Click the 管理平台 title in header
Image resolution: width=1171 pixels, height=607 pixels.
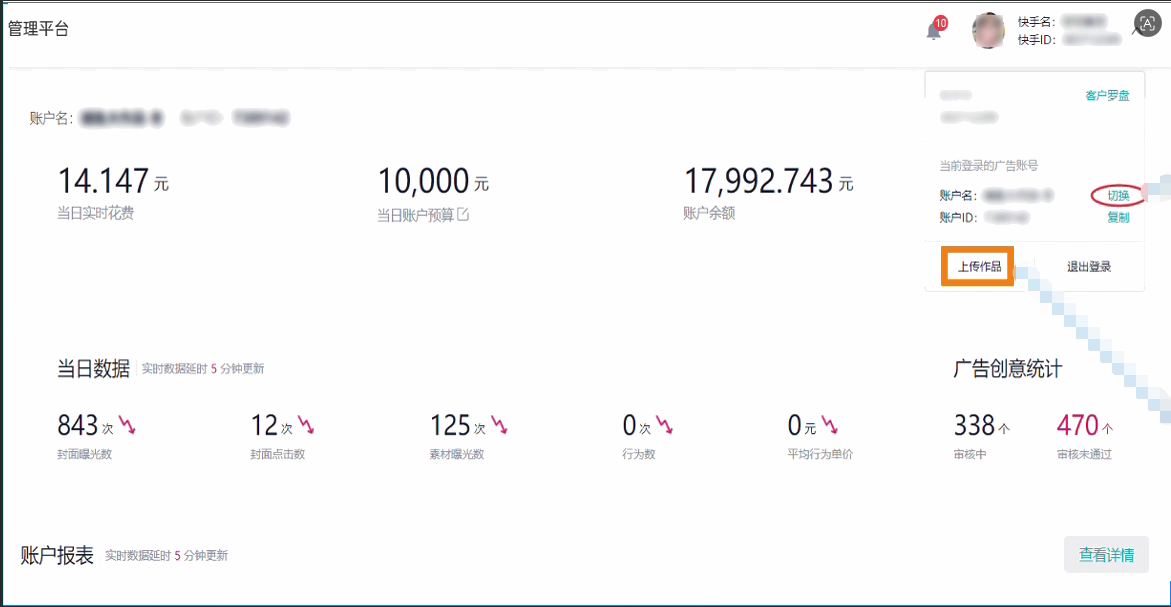click(38, 29)
